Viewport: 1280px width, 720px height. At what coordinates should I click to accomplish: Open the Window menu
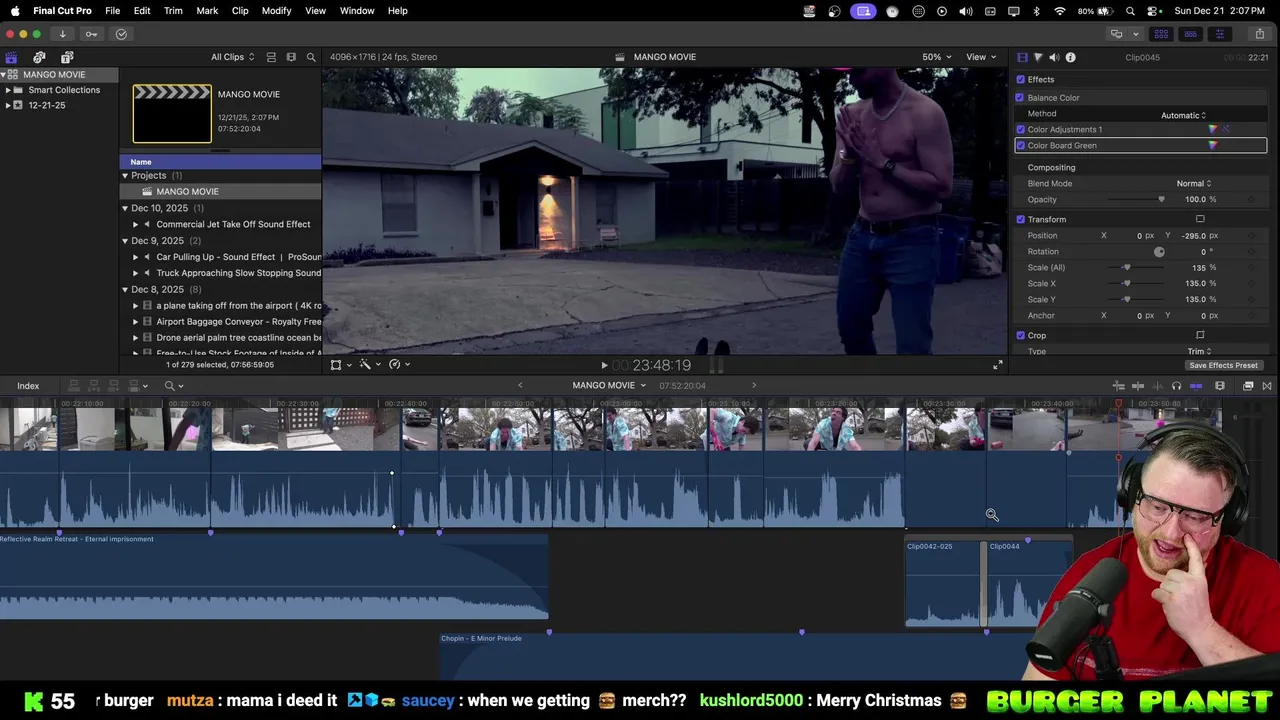tap(357, 10)
